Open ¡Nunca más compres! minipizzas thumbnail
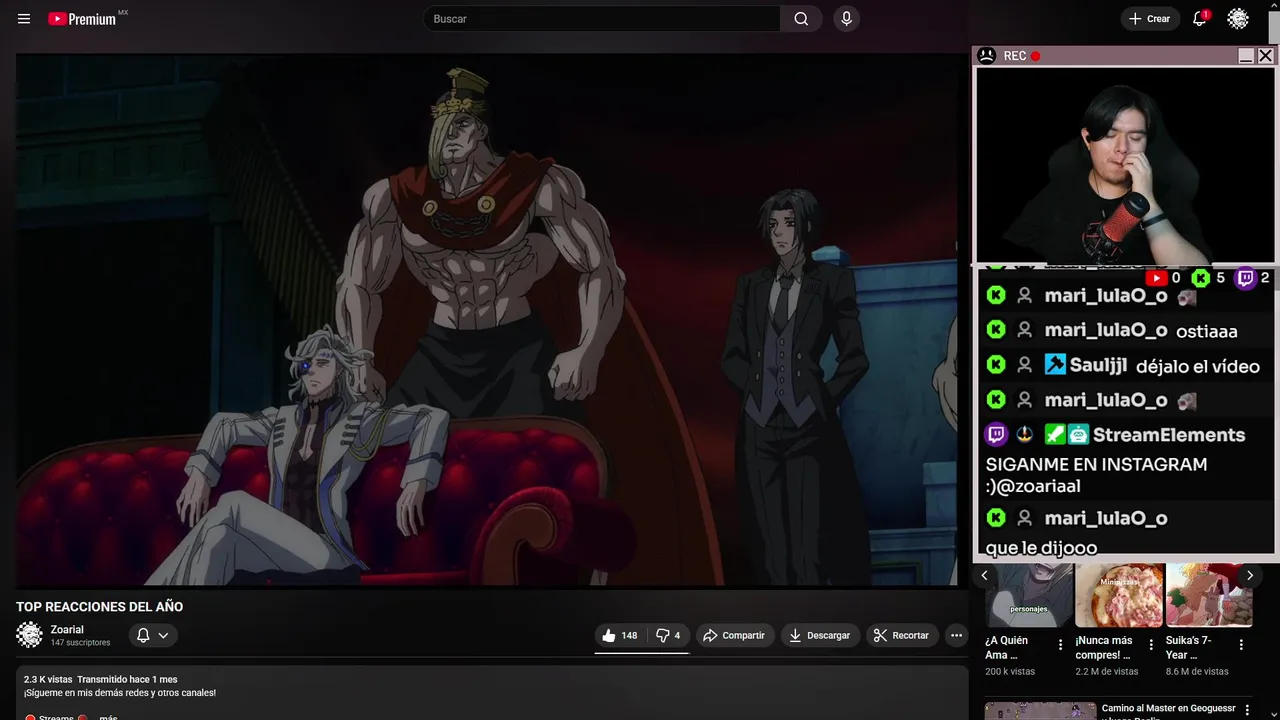The image size is (1280, 720). (1119, 595)
